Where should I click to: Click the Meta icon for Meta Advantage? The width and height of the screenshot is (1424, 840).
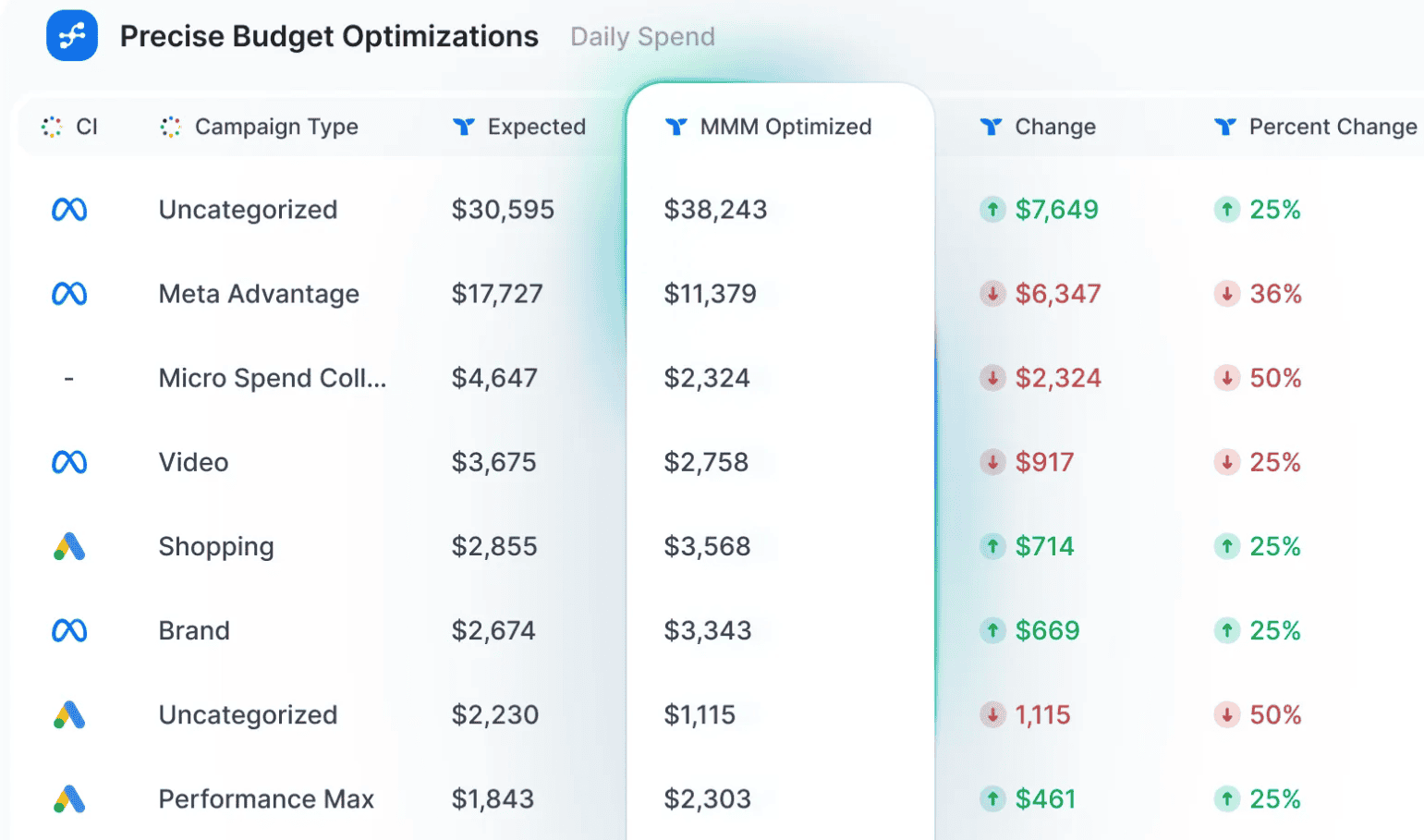pos(71,293)
